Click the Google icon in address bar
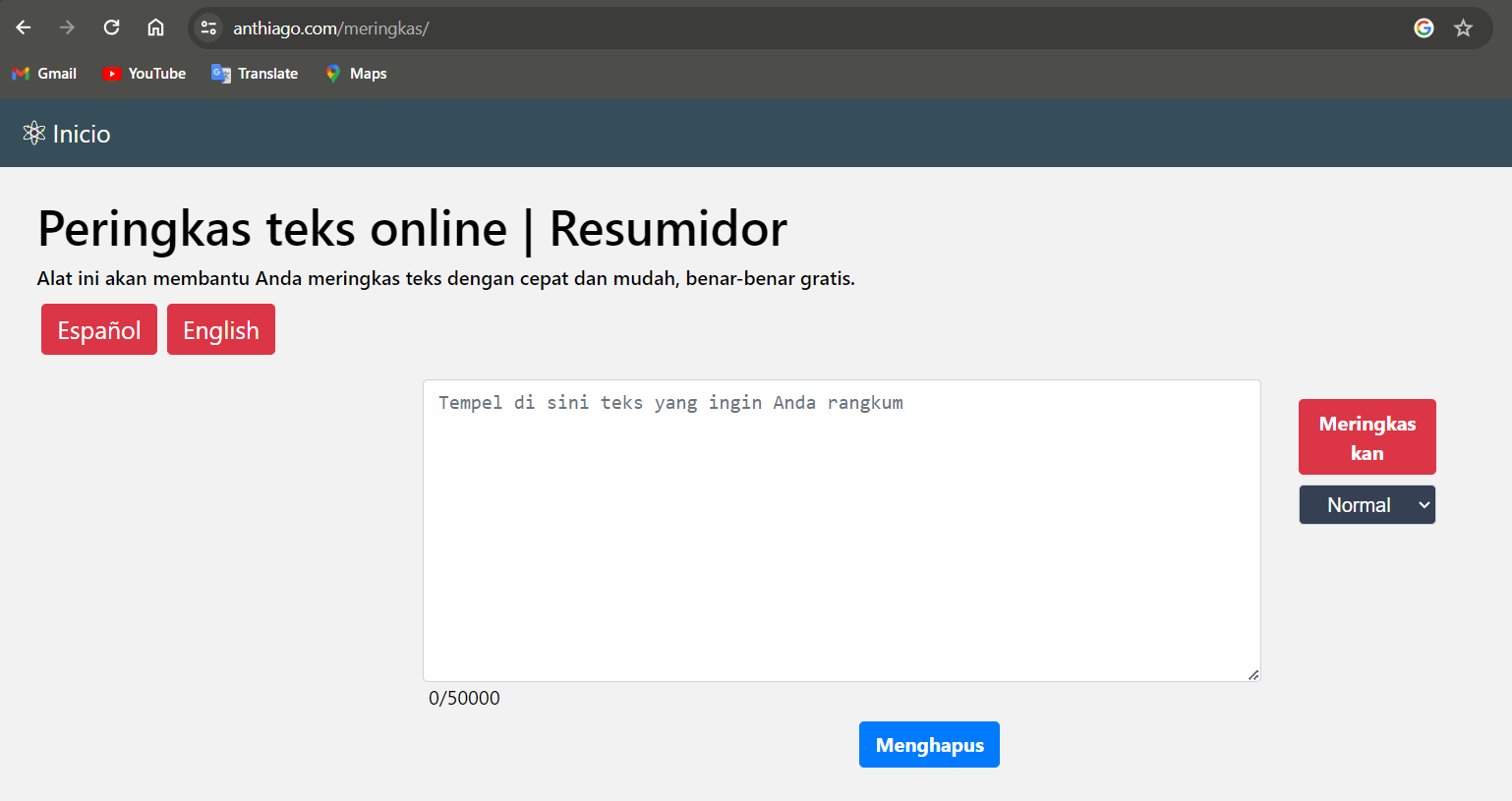The height and width of the screenshot is (801, 1512). point(1424,29)
